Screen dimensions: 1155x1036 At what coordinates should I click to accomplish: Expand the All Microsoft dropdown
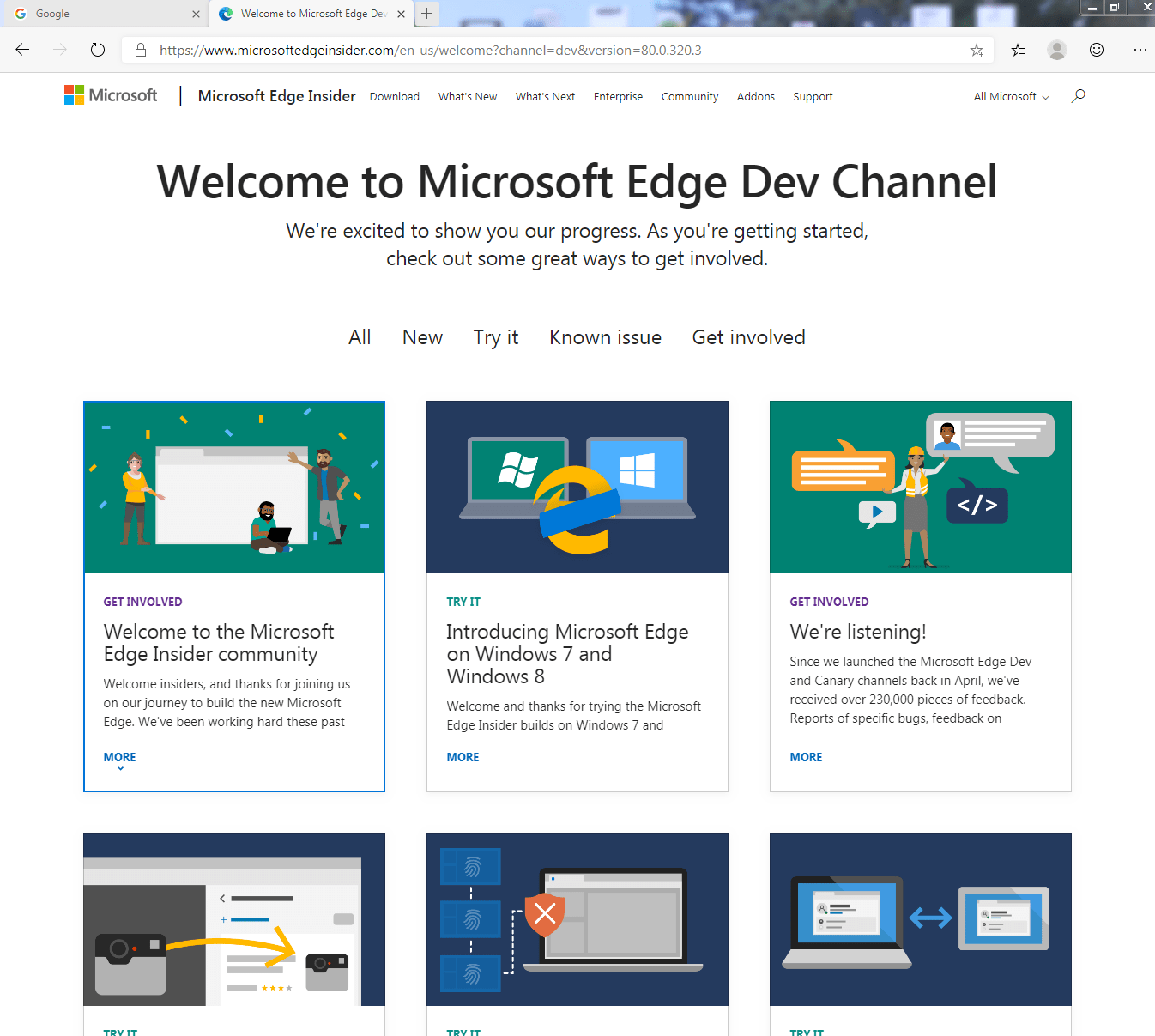point(1011,97)
